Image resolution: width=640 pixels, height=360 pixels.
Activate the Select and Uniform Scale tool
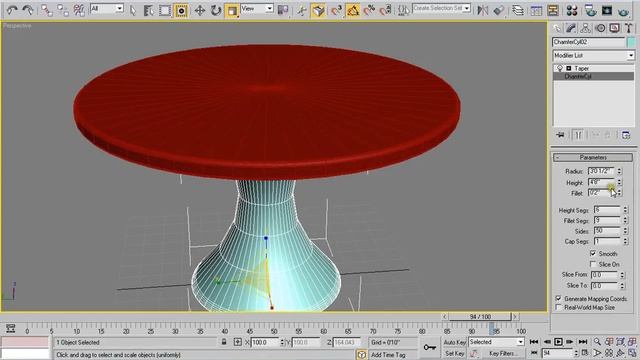232,10
